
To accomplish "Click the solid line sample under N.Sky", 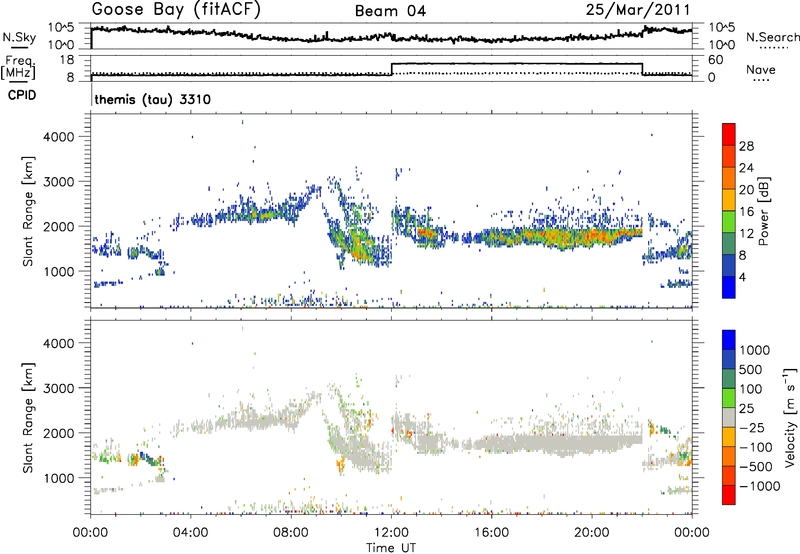I will tap(19, 48).
